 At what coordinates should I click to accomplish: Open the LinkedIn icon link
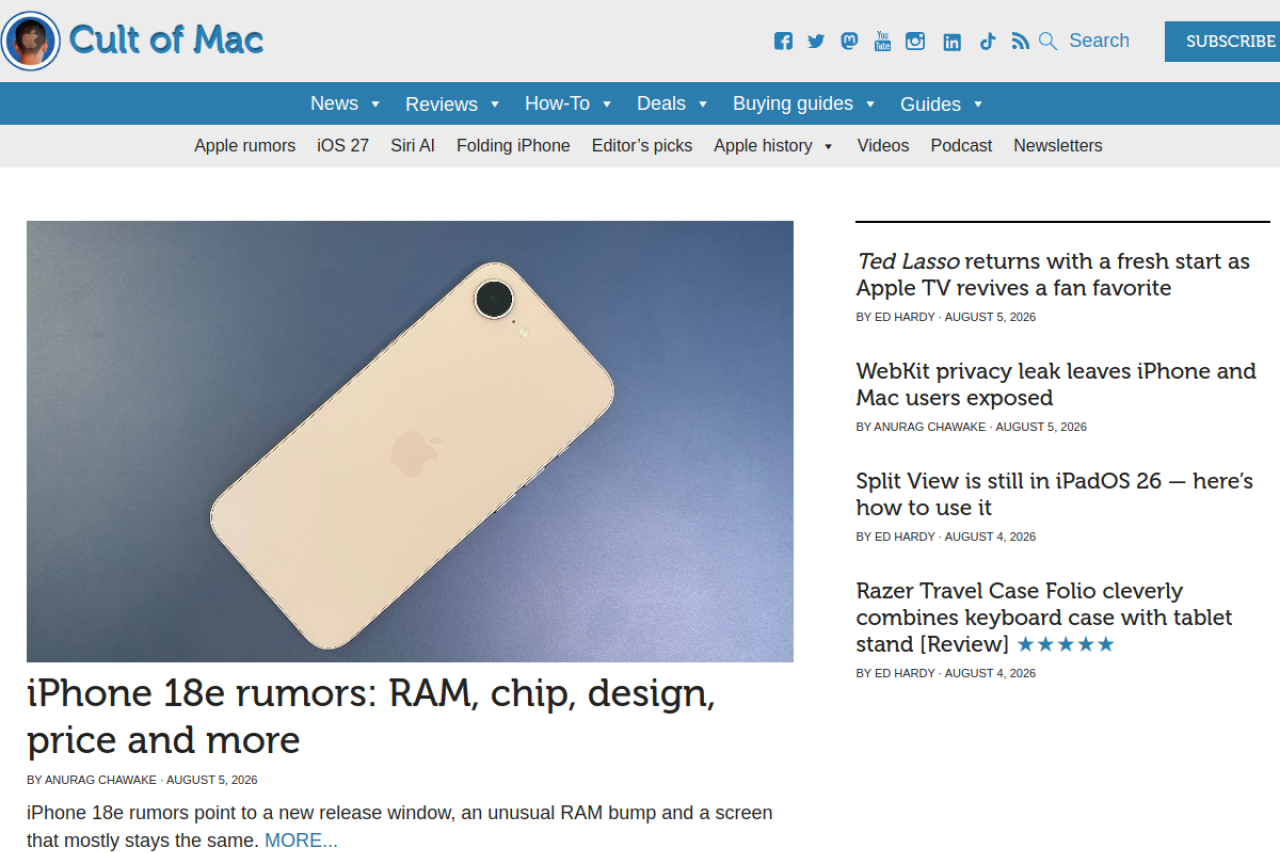click(x=952, y=42)
